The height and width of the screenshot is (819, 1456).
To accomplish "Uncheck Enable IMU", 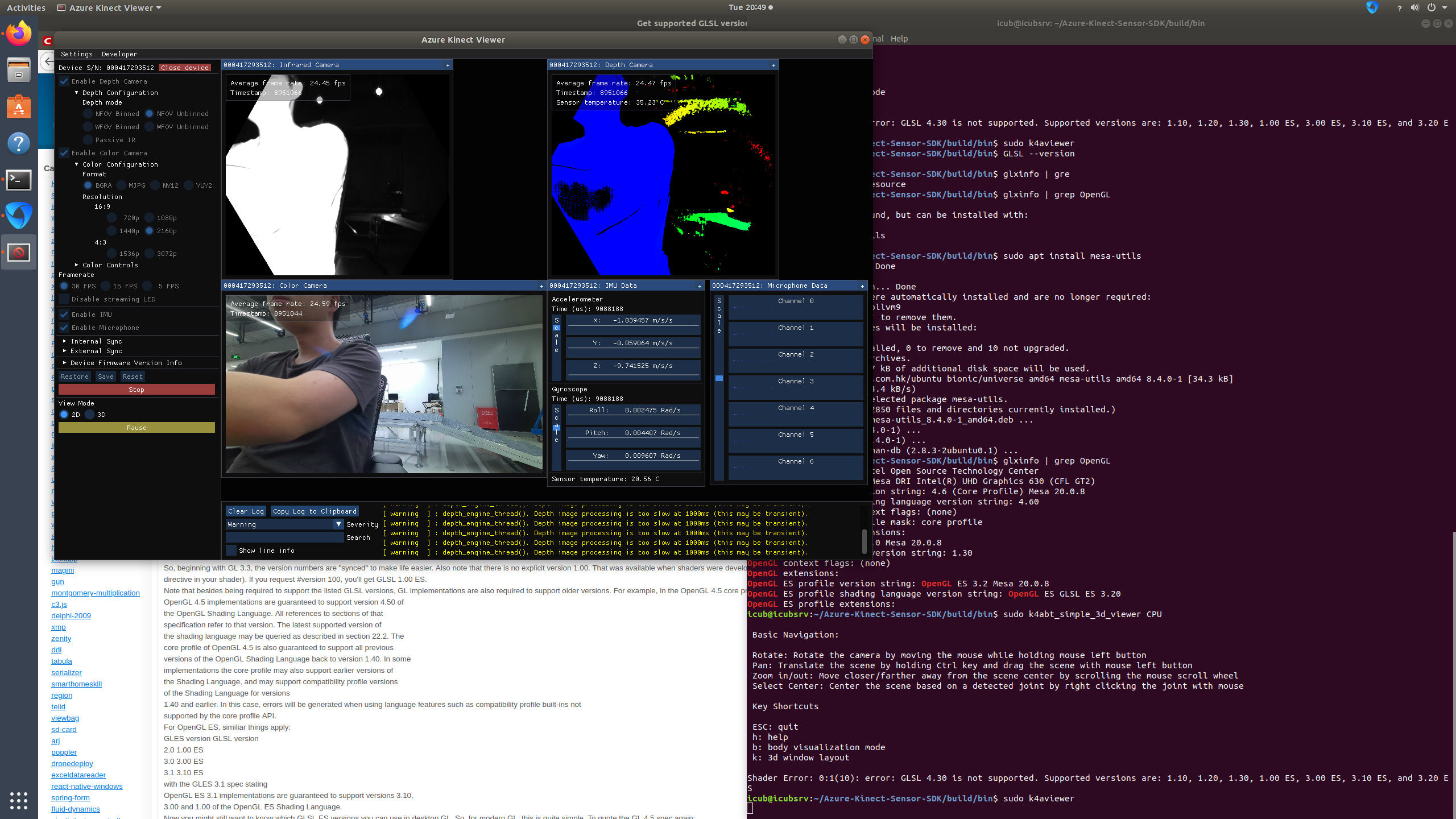I will [64, 314].
